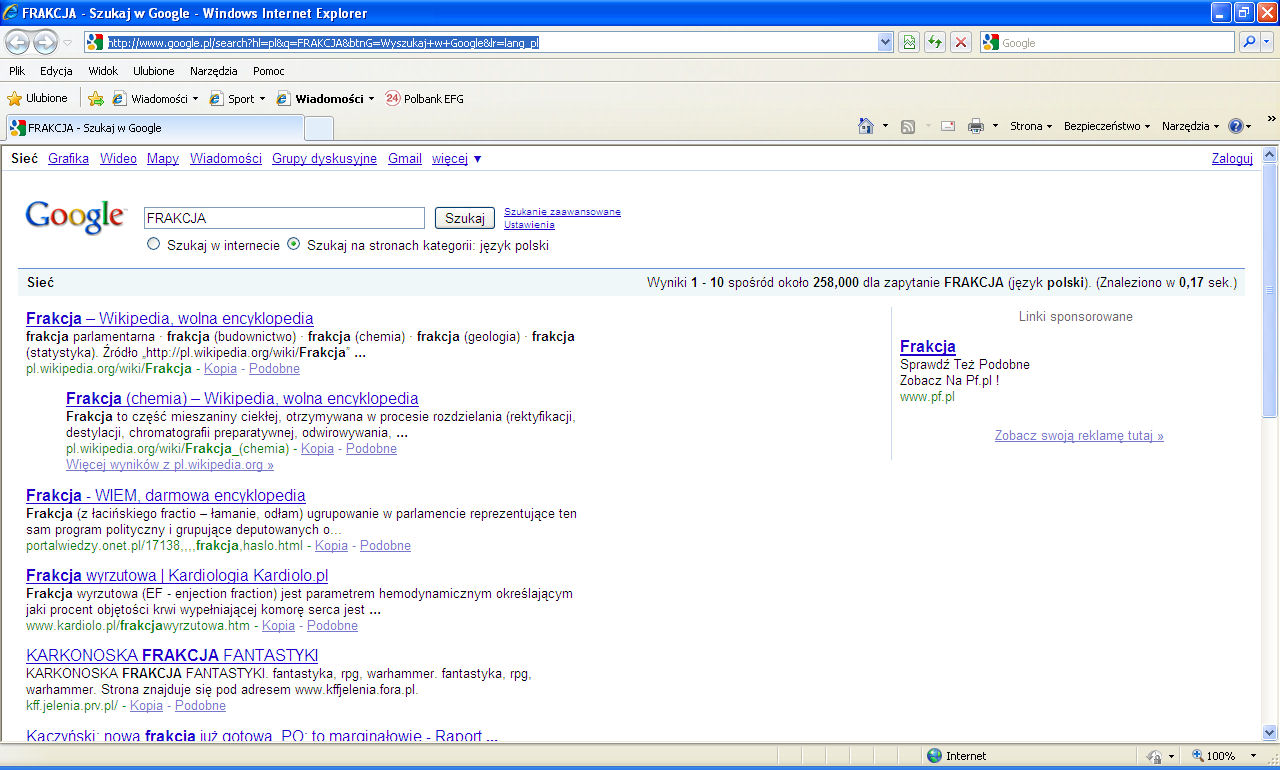Screen dimensions: 1280x770
Task: Open the Bezpieczeństwo dropdown menu
Action: tap(1107, 126)
